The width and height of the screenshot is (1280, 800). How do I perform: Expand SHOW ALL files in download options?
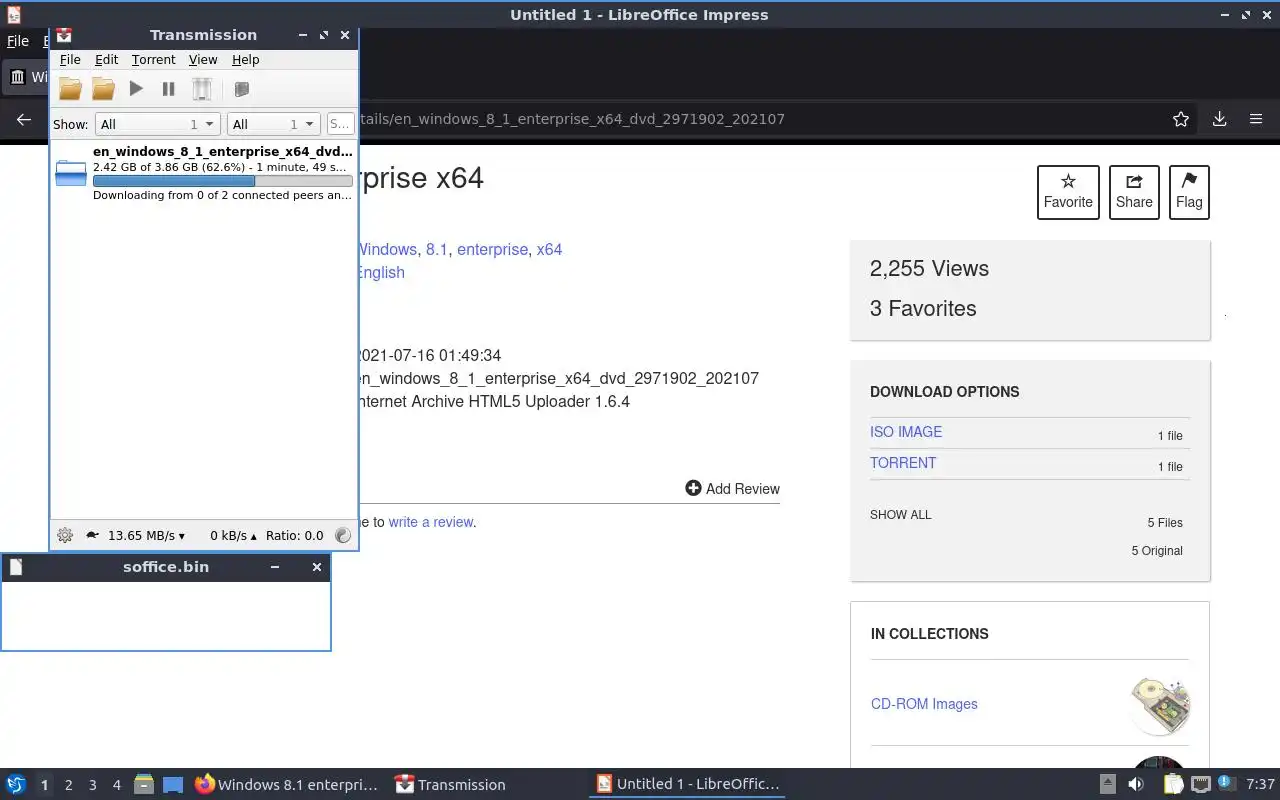pos(900,515)
